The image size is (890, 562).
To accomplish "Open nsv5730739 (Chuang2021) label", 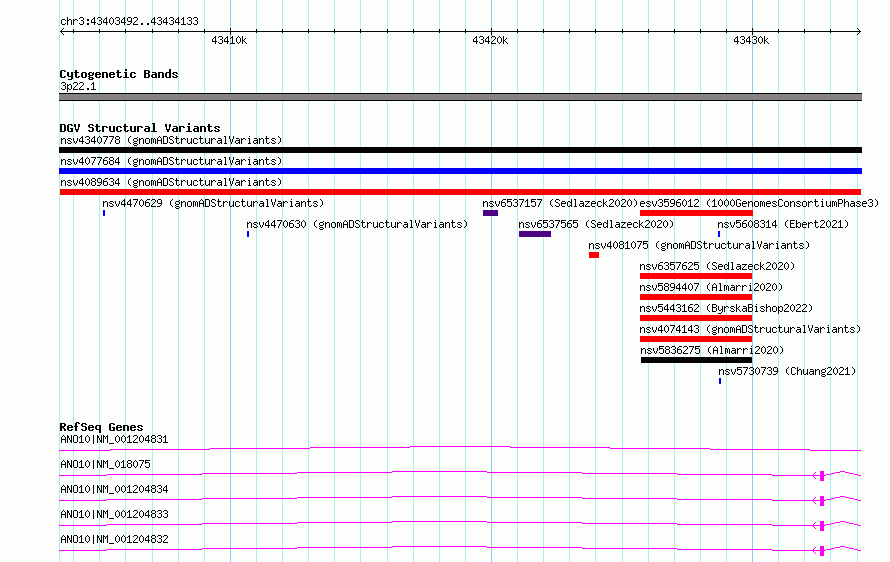I will tap(787, 371).
